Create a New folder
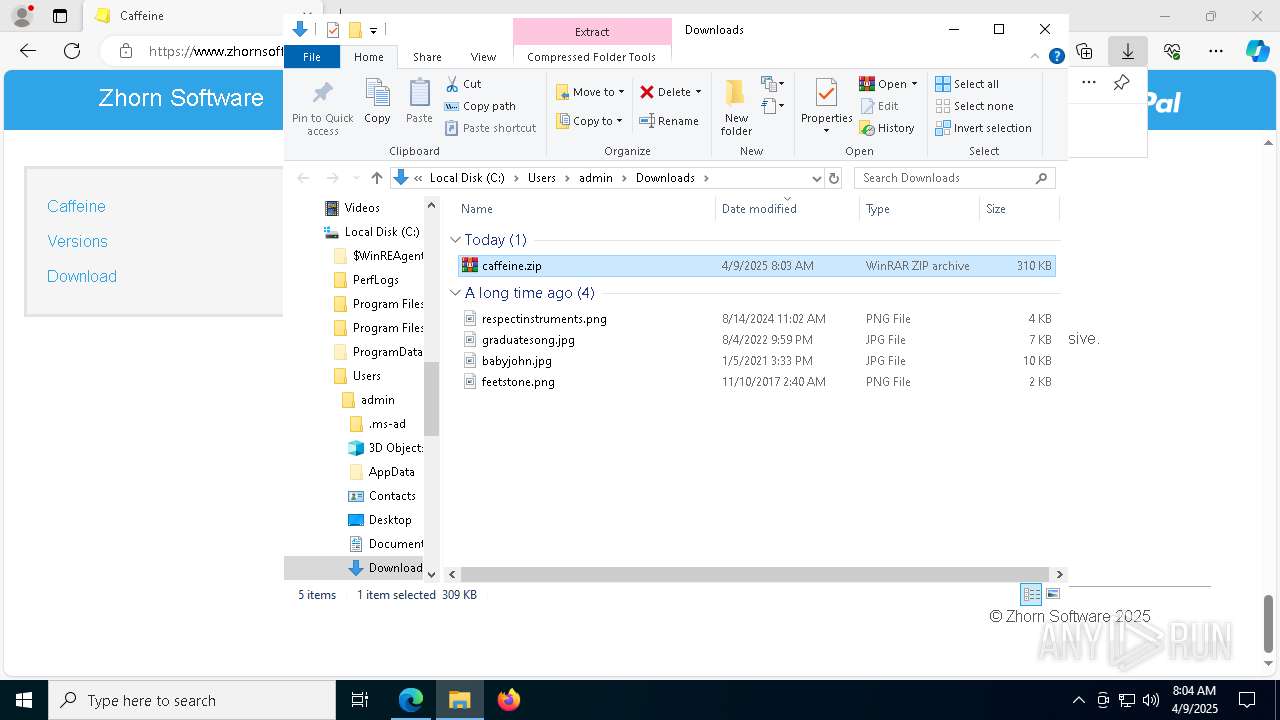Viewport: 1280px width, 720px height. (736, 108)
